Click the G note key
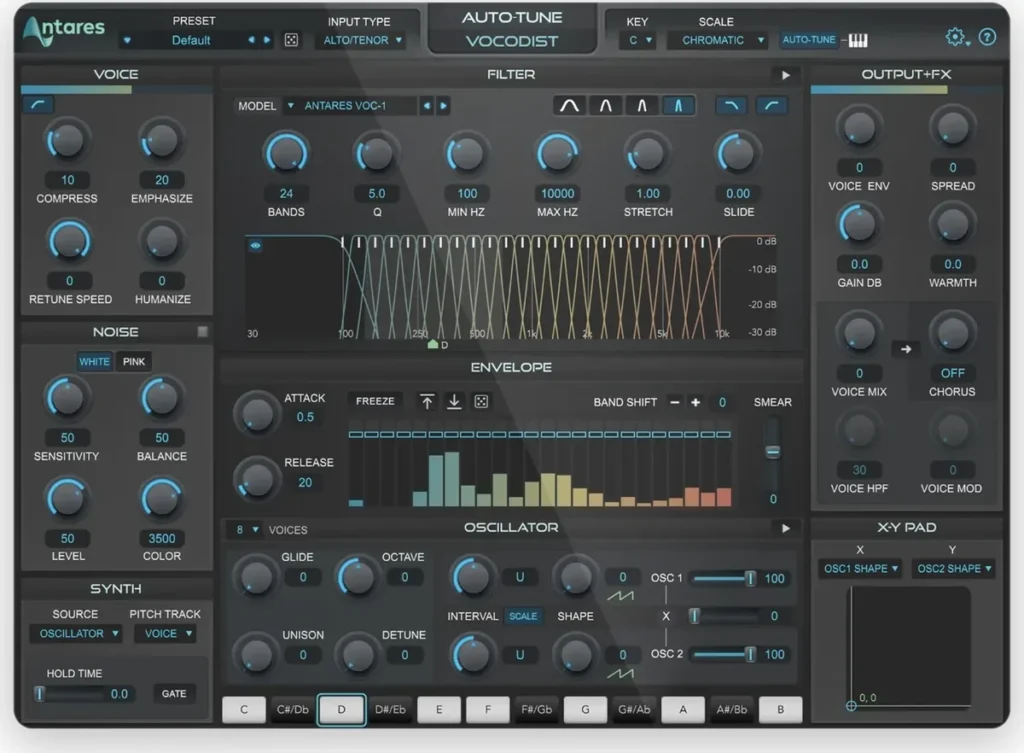This screenshot has width=1024, height=753. 585,709
